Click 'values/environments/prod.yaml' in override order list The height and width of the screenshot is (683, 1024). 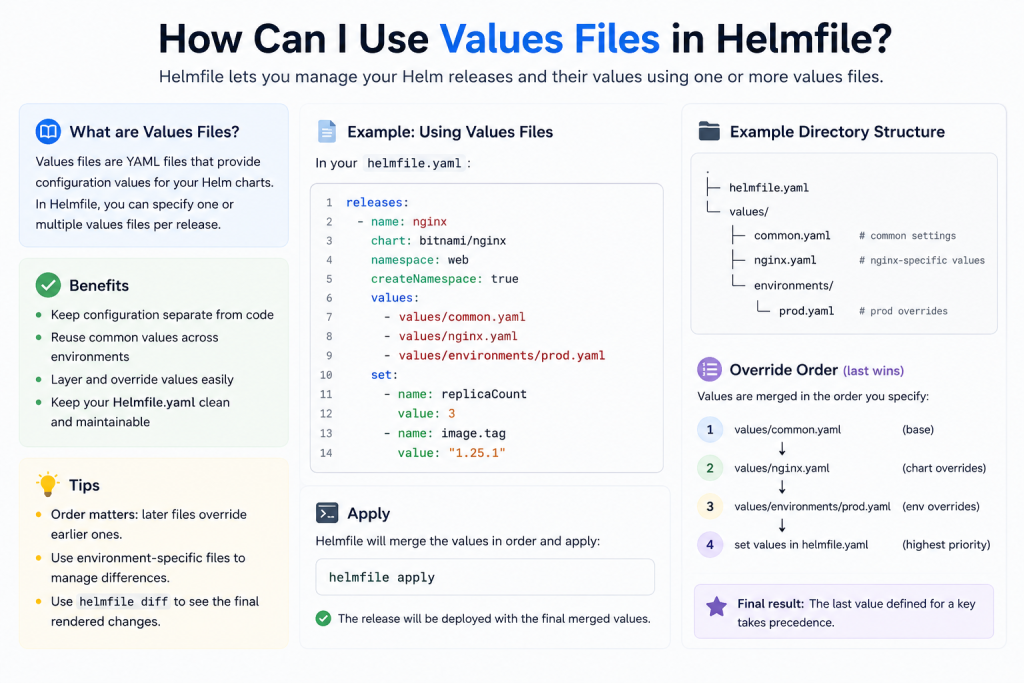click(812, 507)
